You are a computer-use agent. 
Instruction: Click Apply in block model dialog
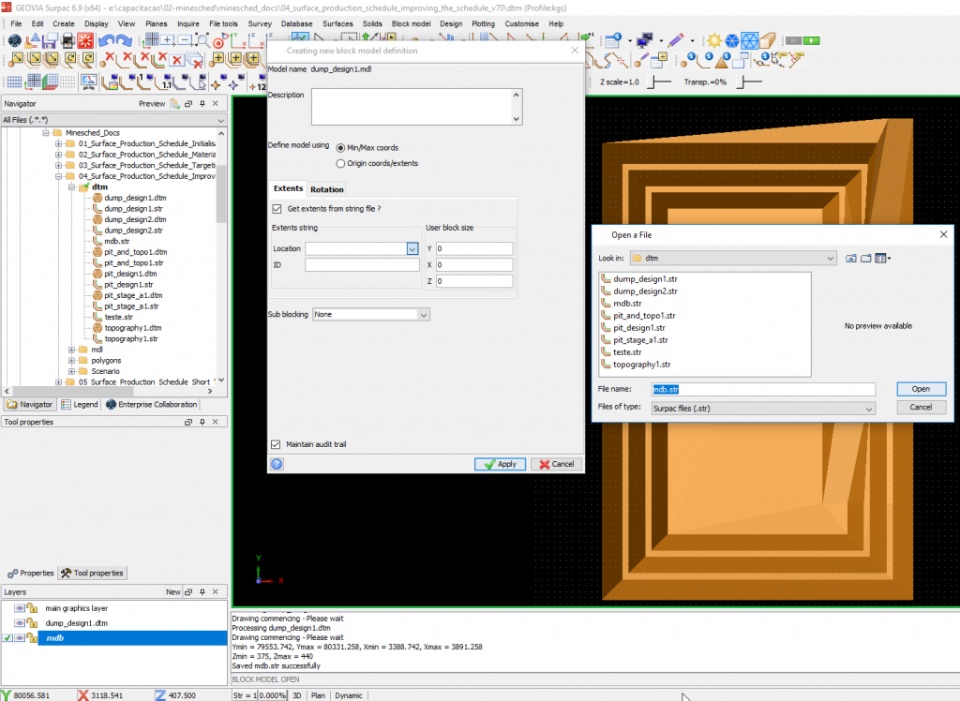(499, 464)
